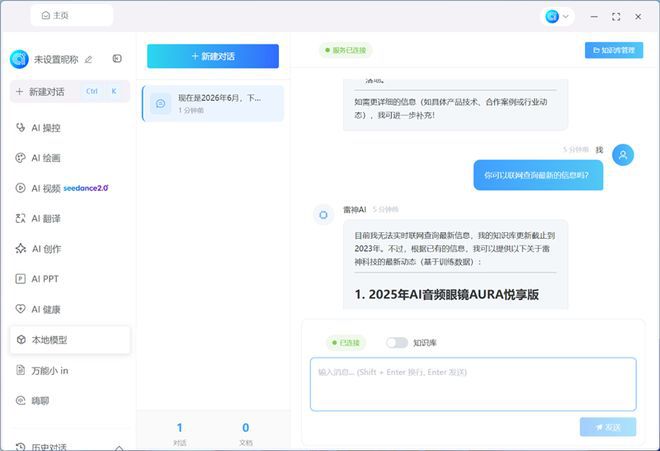The height and width of the screenshot is (451, 660).
Task: Click the blue 新建对话 button
Action: [x=213, y=56]
